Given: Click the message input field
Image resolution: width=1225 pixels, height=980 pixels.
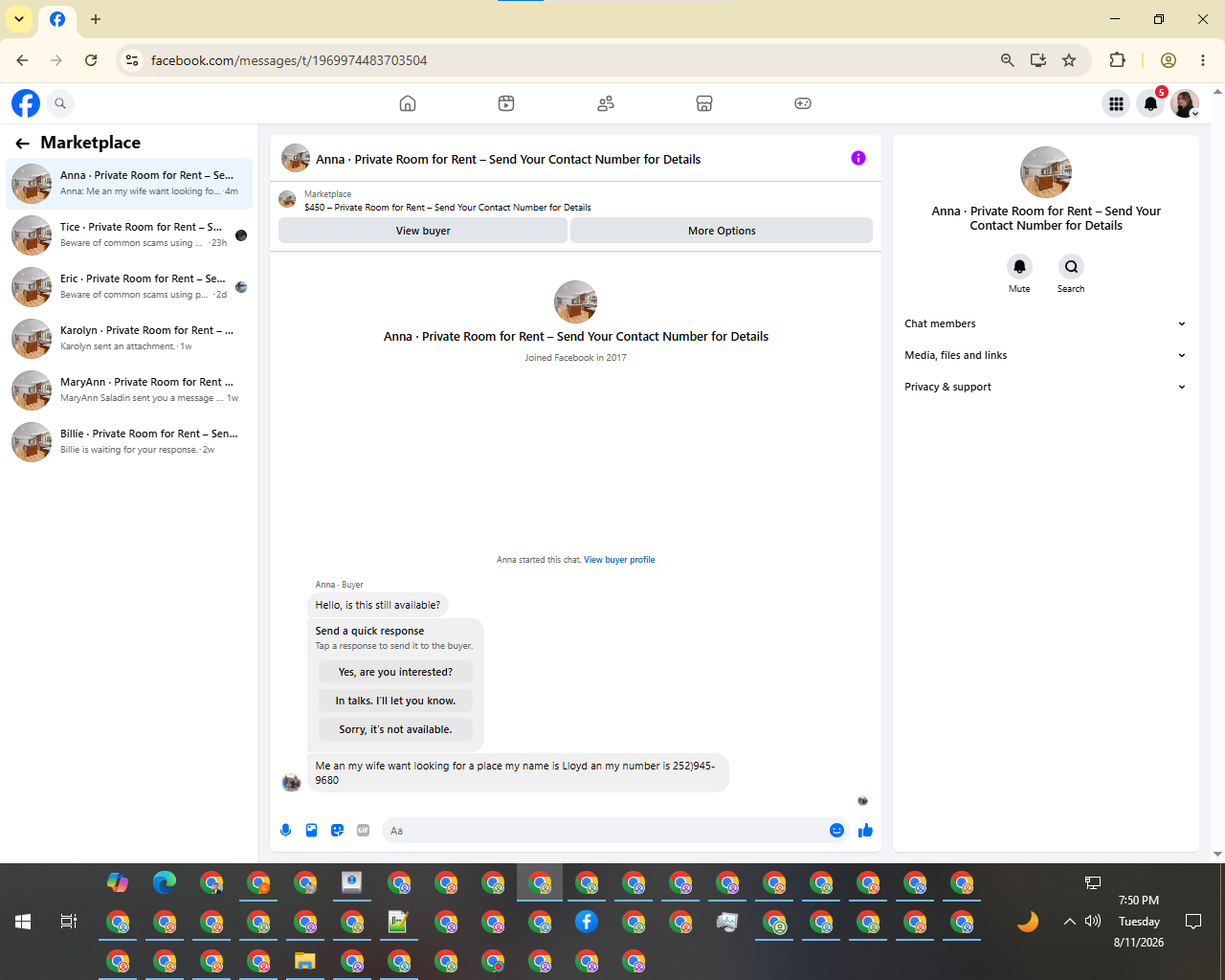Looking at the screenshot, I should (603, 831).
